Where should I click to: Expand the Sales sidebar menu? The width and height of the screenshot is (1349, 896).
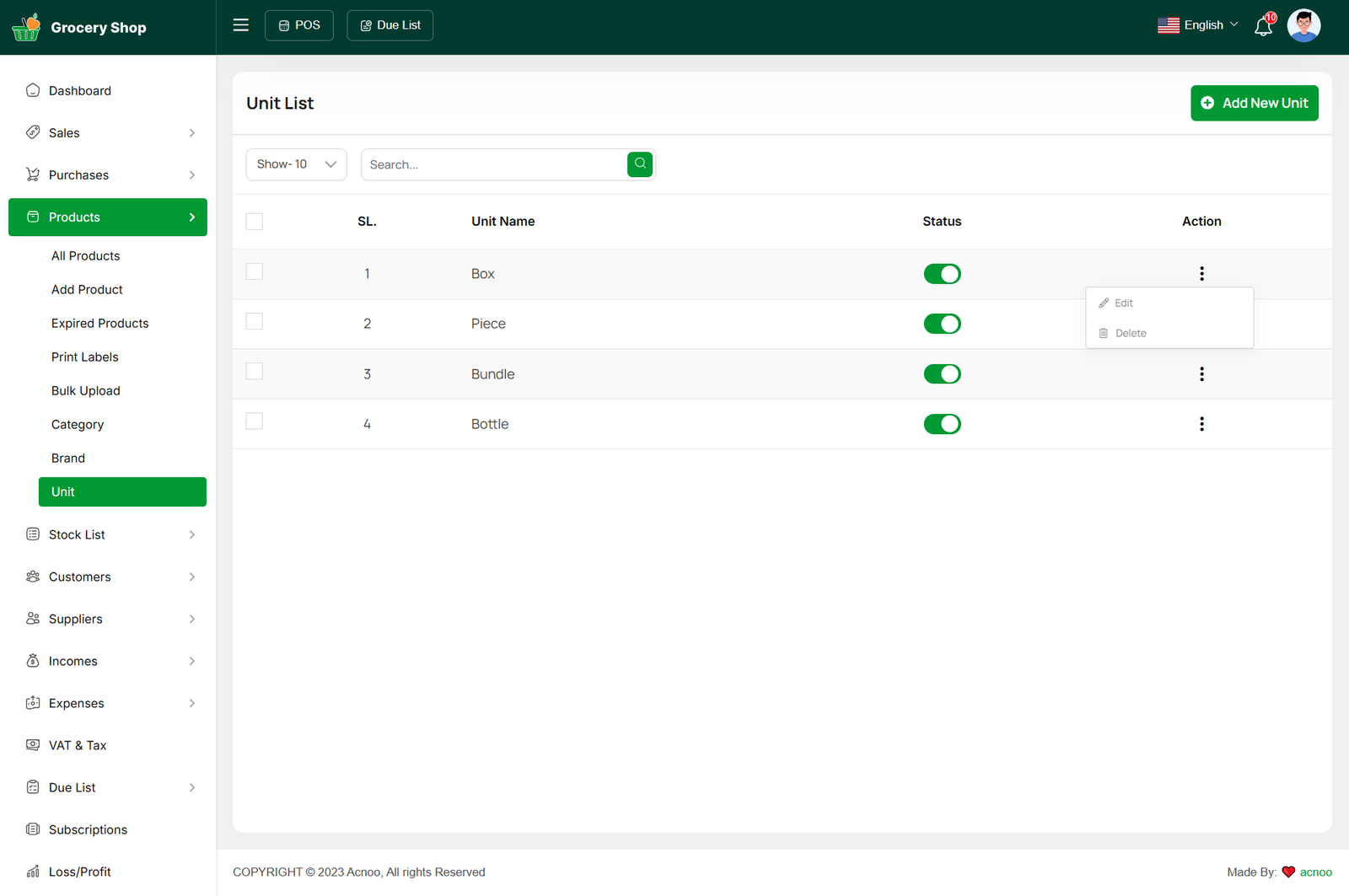[x=108, y=133]
